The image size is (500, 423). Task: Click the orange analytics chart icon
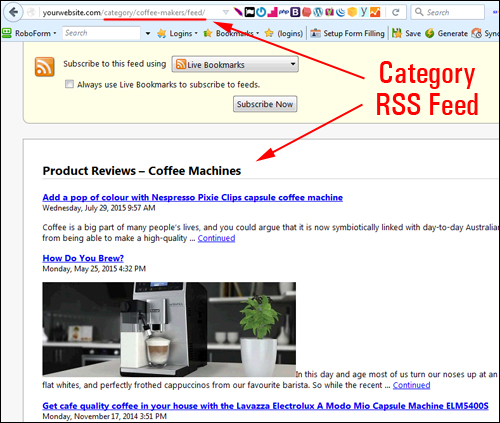(375, 12)
